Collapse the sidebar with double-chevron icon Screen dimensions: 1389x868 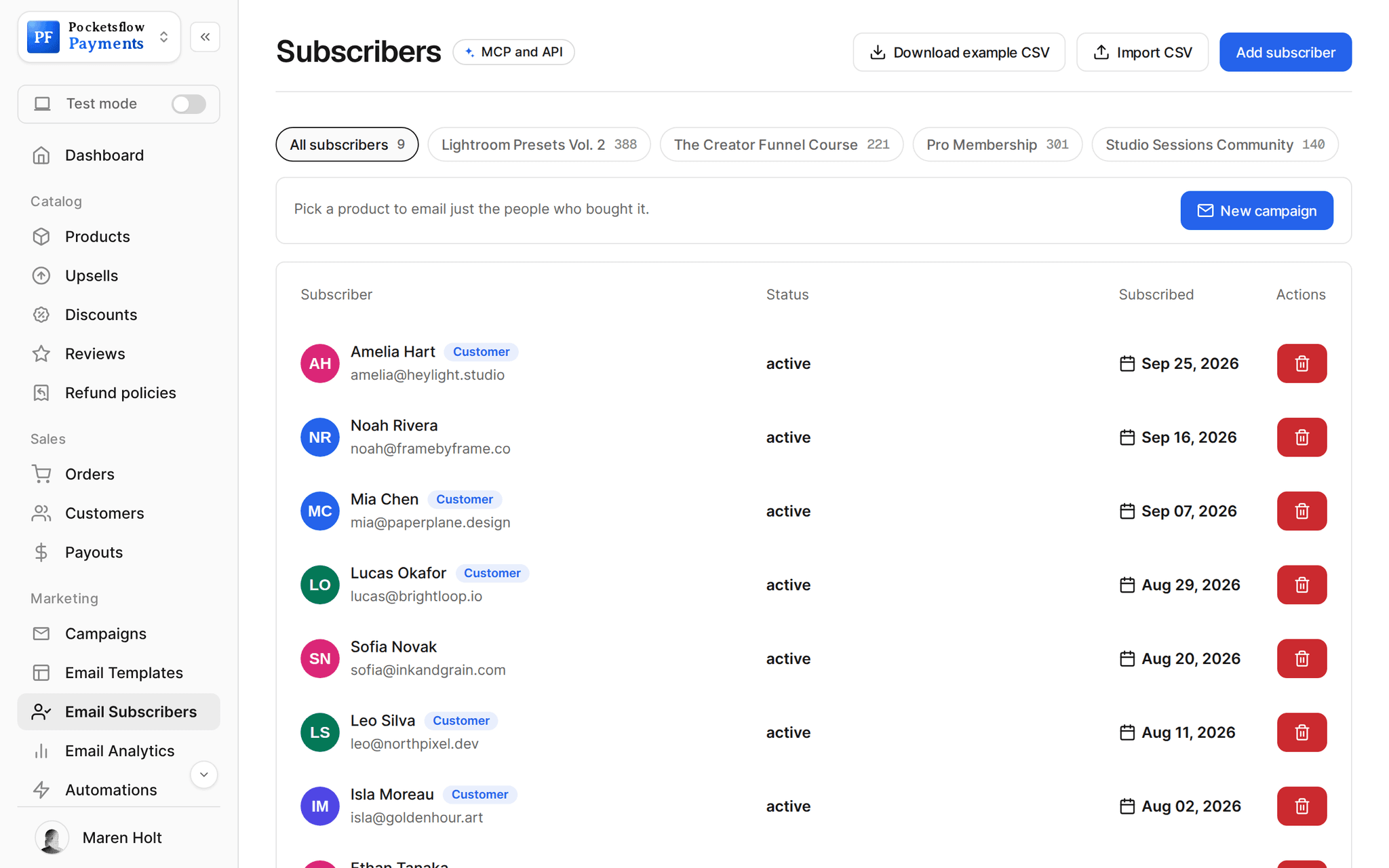tap(205, 37)
